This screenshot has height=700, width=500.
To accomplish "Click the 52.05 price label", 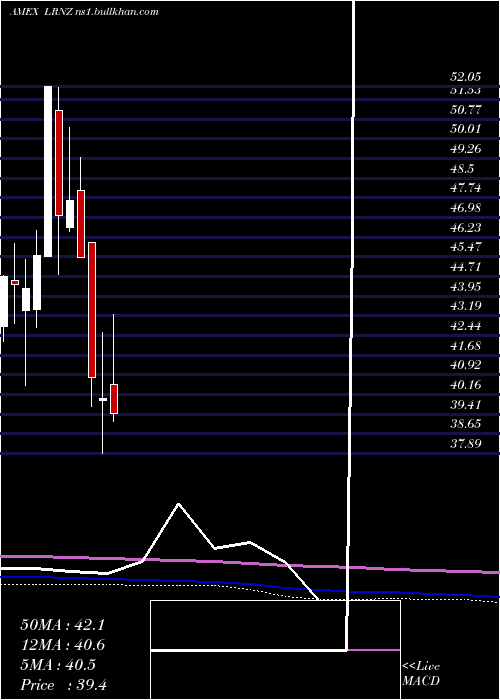I will pyautogui.click(x=466, y=77).
